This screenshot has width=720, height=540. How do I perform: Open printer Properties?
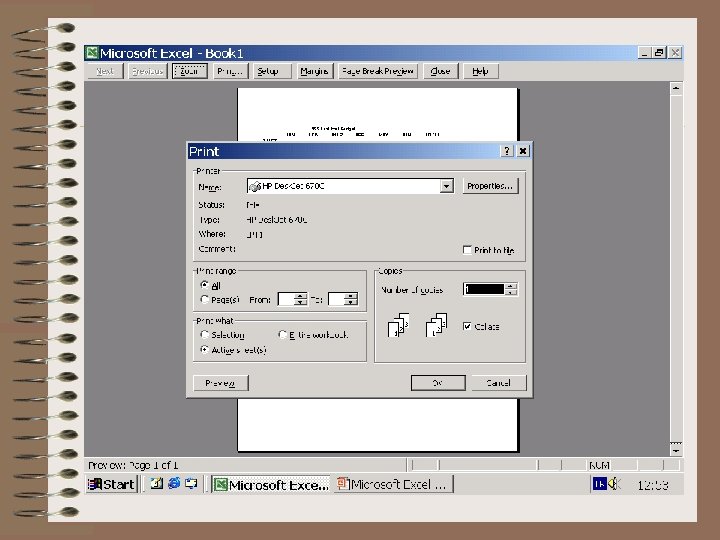(x=490, y=186)
